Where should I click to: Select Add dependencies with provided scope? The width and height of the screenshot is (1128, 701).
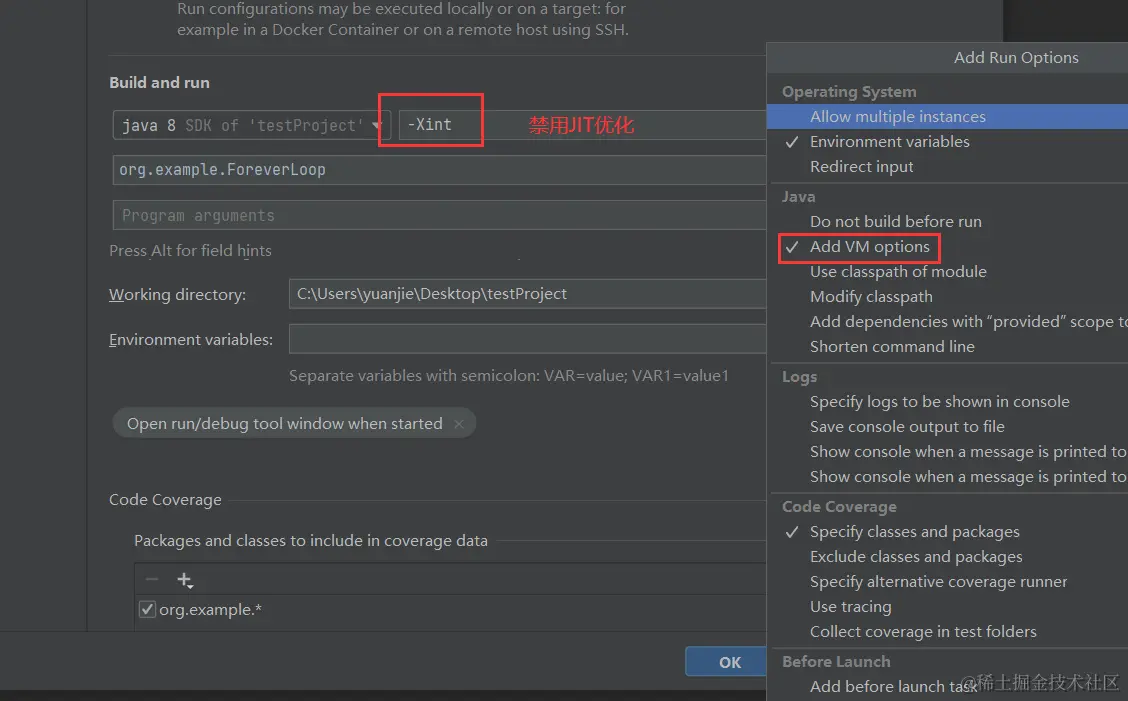point(947,322)
